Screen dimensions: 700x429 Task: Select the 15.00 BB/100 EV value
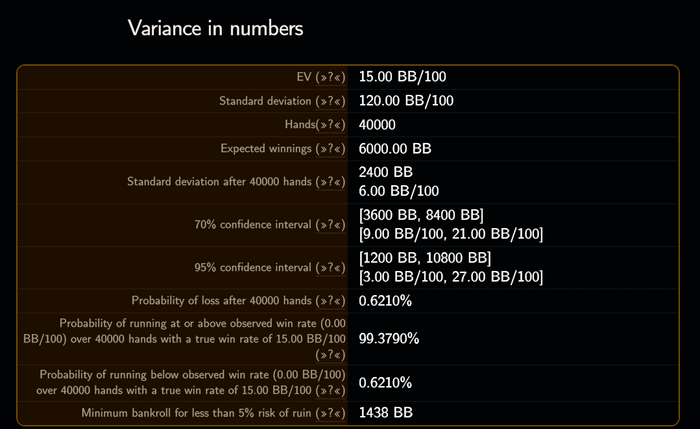[406, 76]
